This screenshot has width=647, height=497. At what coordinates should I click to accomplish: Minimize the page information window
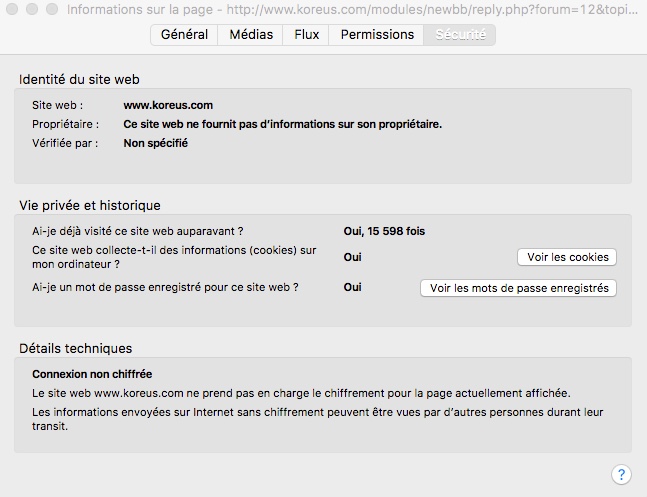click(x=31, y=9)
